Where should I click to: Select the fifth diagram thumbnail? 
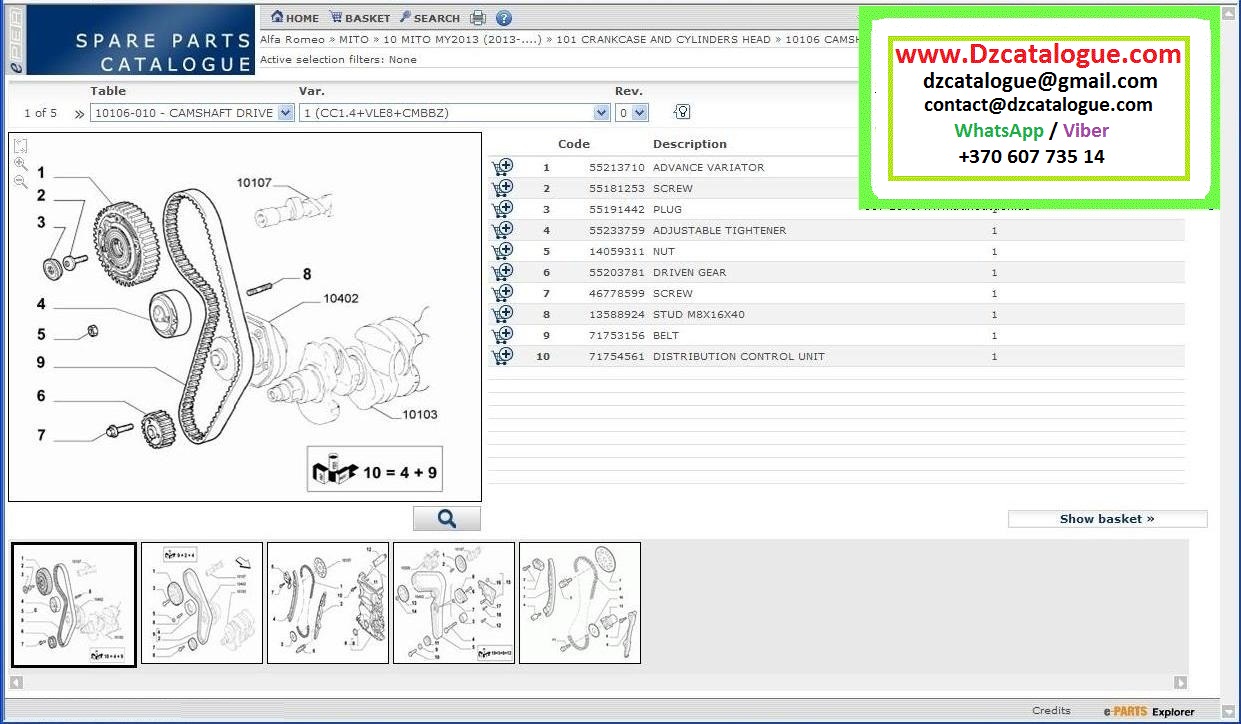click(x=580, y=603)
